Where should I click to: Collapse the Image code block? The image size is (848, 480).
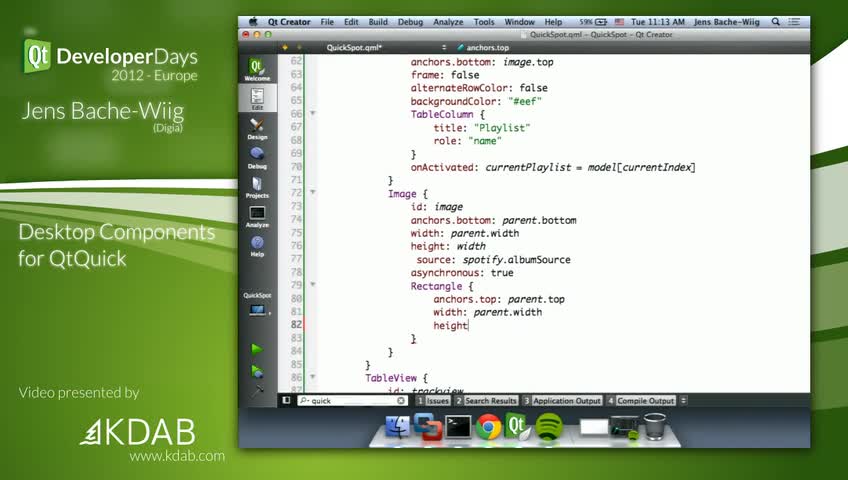tap(313, 192)
